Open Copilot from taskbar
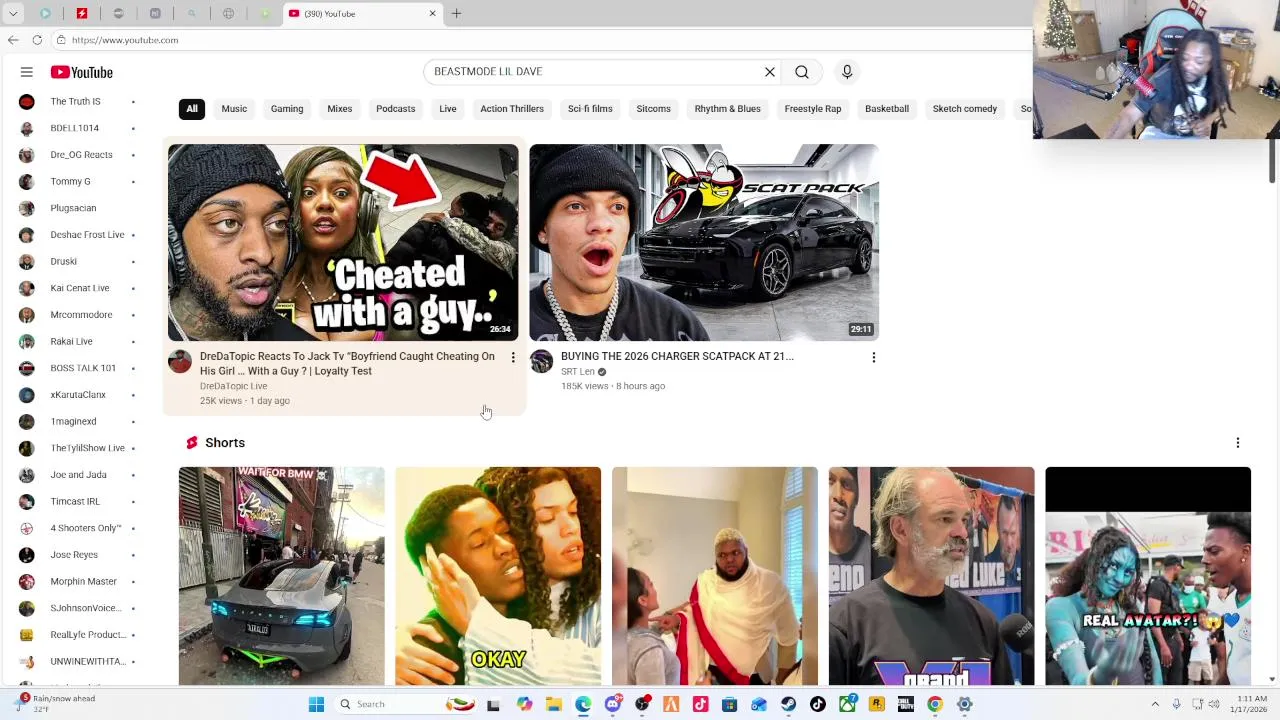 point(524,704)
